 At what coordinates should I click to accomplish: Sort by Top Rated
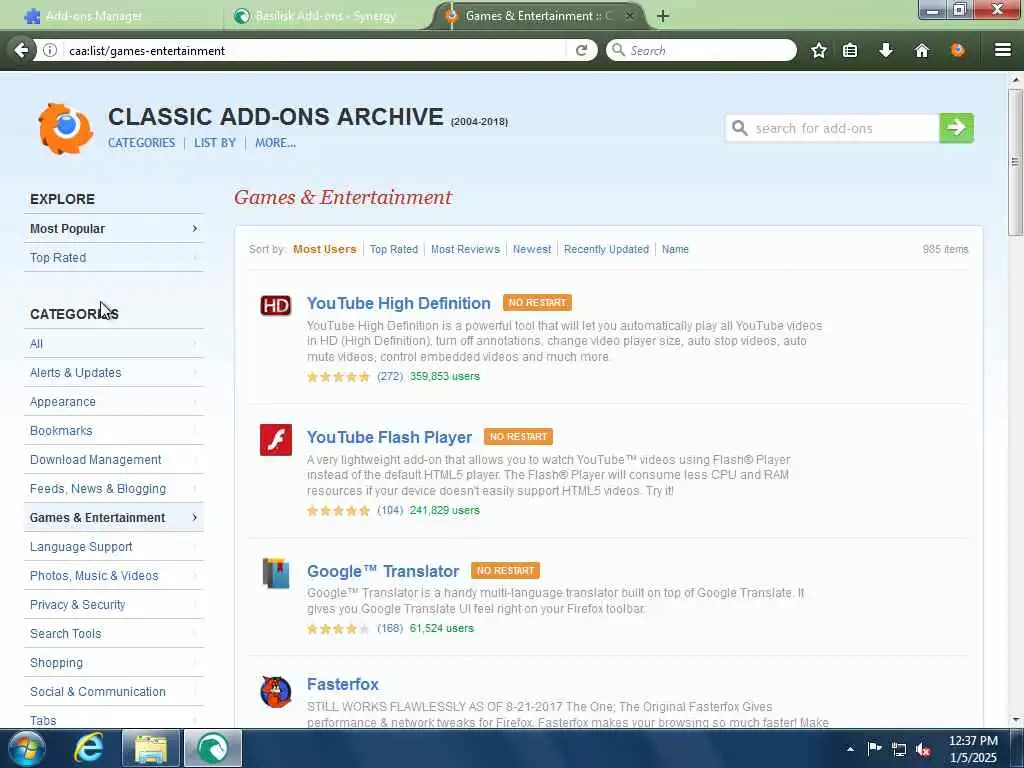394,249
